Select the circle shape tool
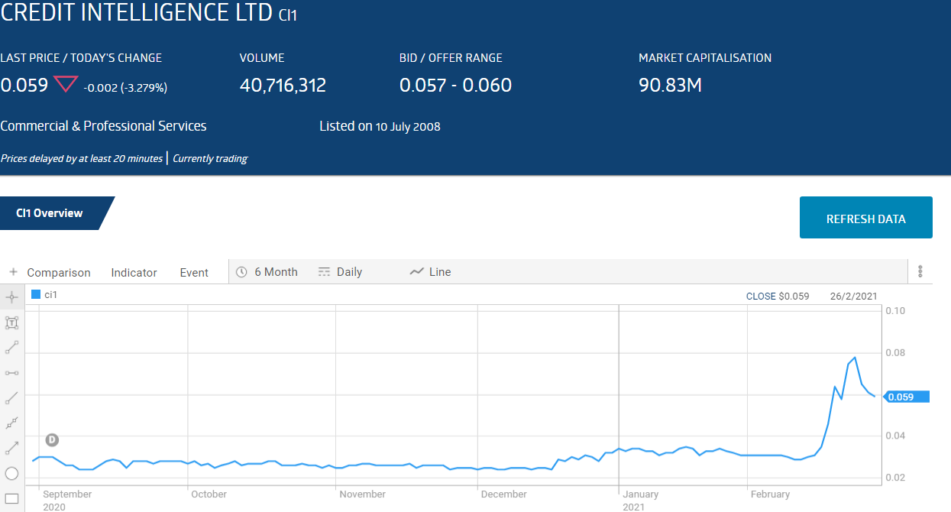This screenshot has height=512, width=951. [x=12, y=474]
